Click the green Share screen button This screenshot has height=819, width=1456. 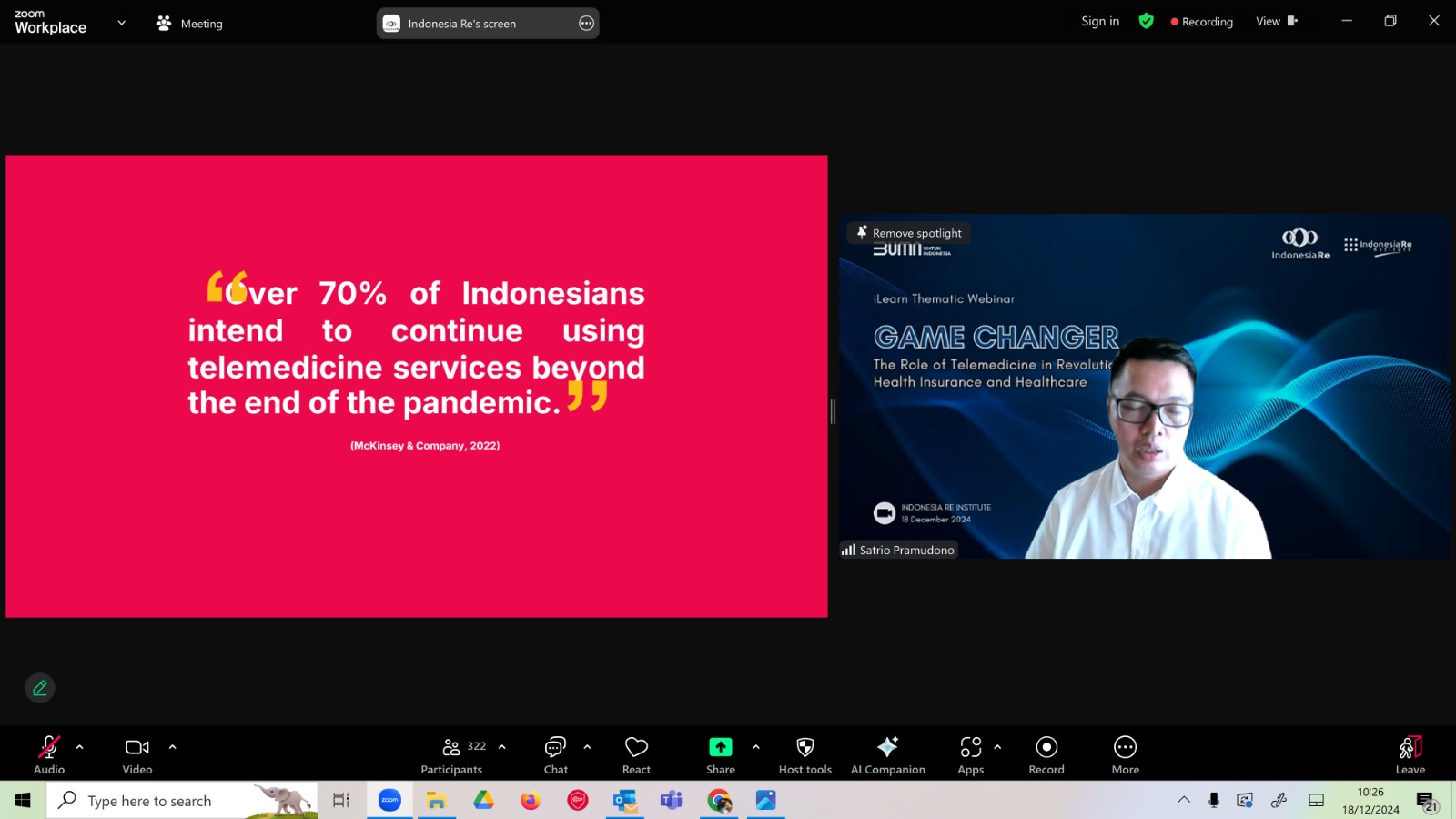(720, 755)
